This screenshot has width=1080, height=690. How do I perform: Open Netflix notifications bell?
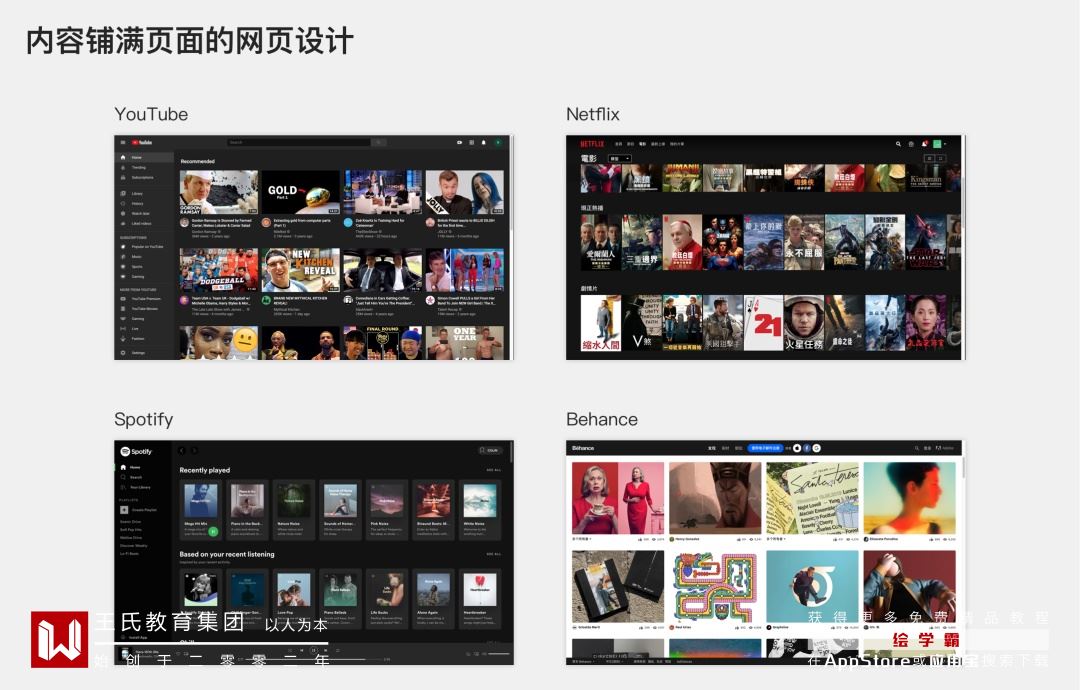924,144
